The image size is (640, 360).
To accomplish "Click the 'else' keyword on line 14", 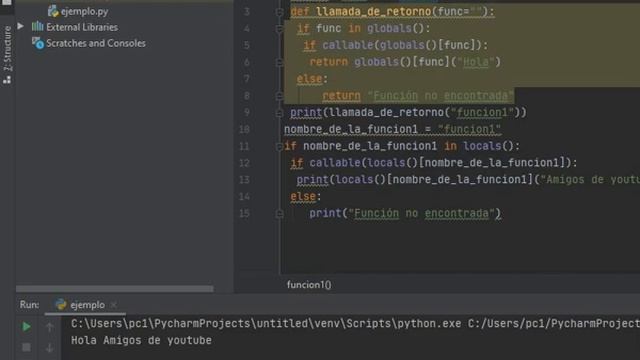I will point(303,197).
